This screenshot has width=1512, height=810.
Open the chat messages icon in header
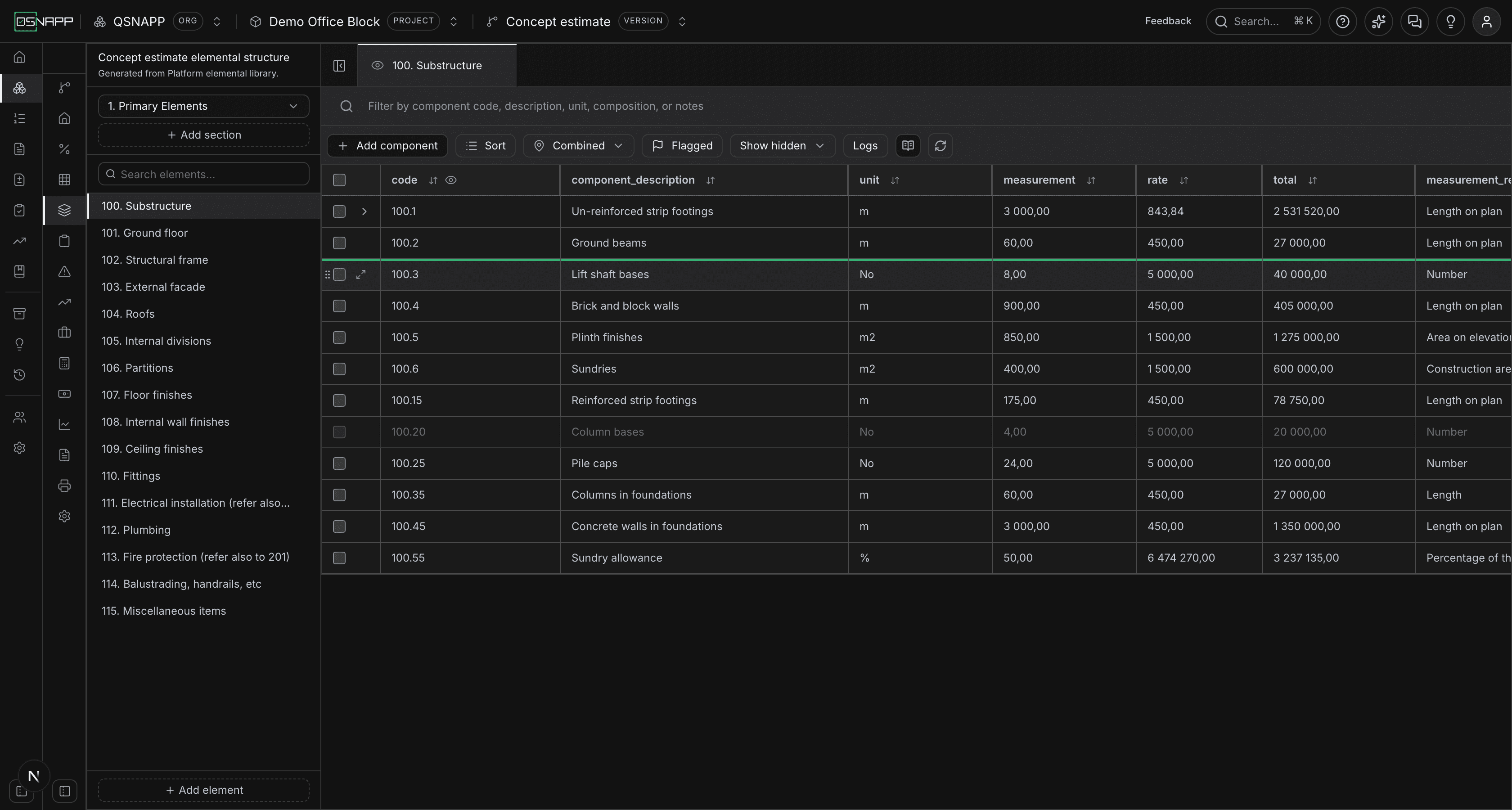(x=1414, y=22)
